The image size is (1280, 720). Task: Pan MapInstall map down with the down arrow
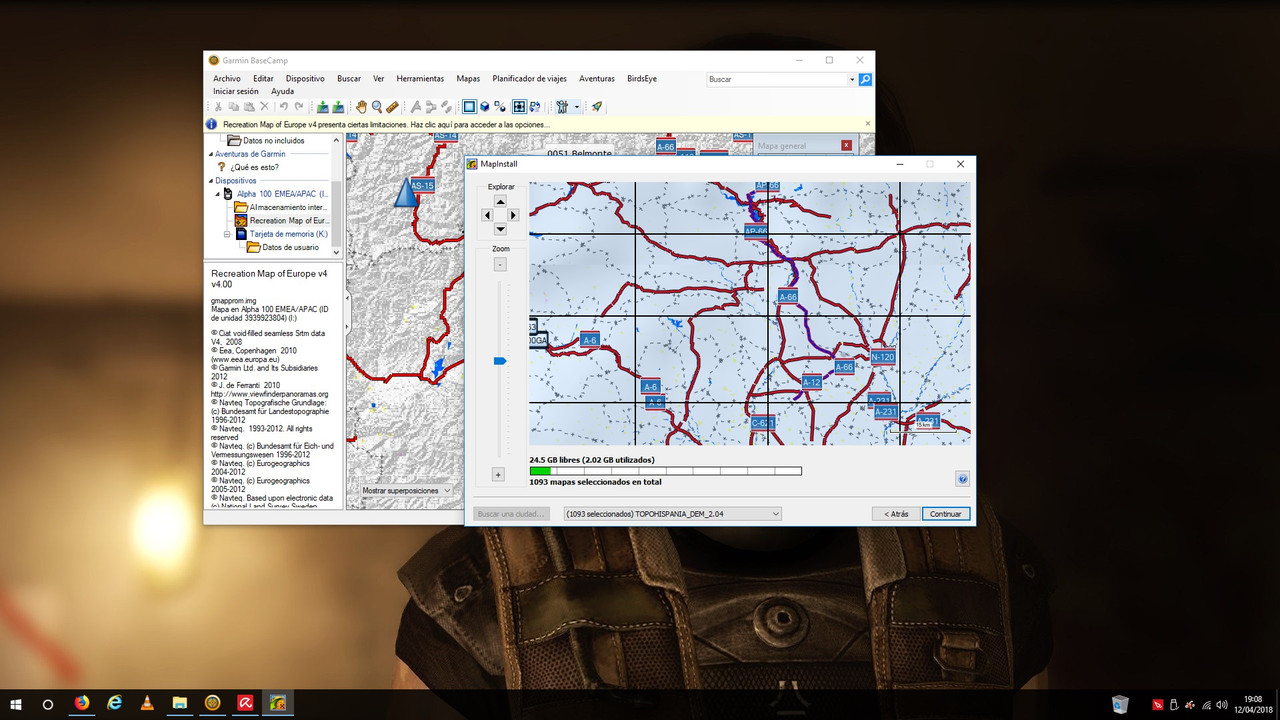click(x=501, y=229)
